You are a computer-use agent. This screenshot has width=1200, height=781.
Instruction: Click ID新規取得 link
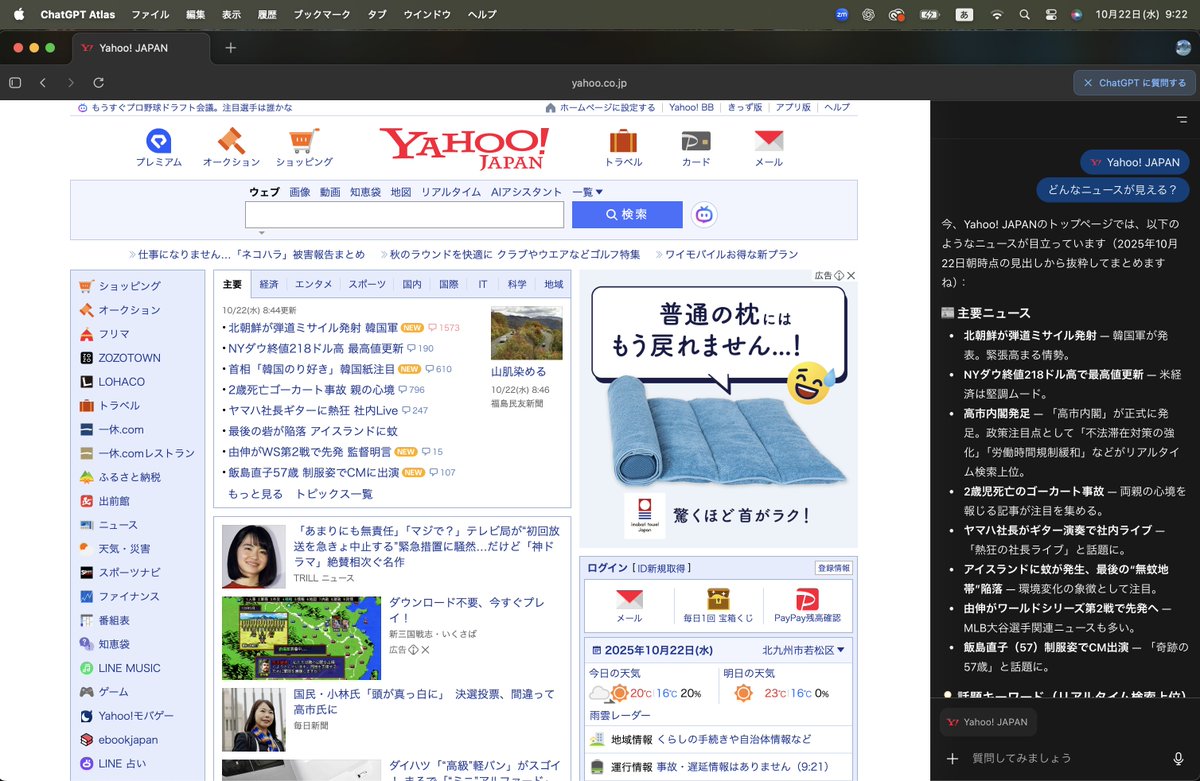coord(662,568)
